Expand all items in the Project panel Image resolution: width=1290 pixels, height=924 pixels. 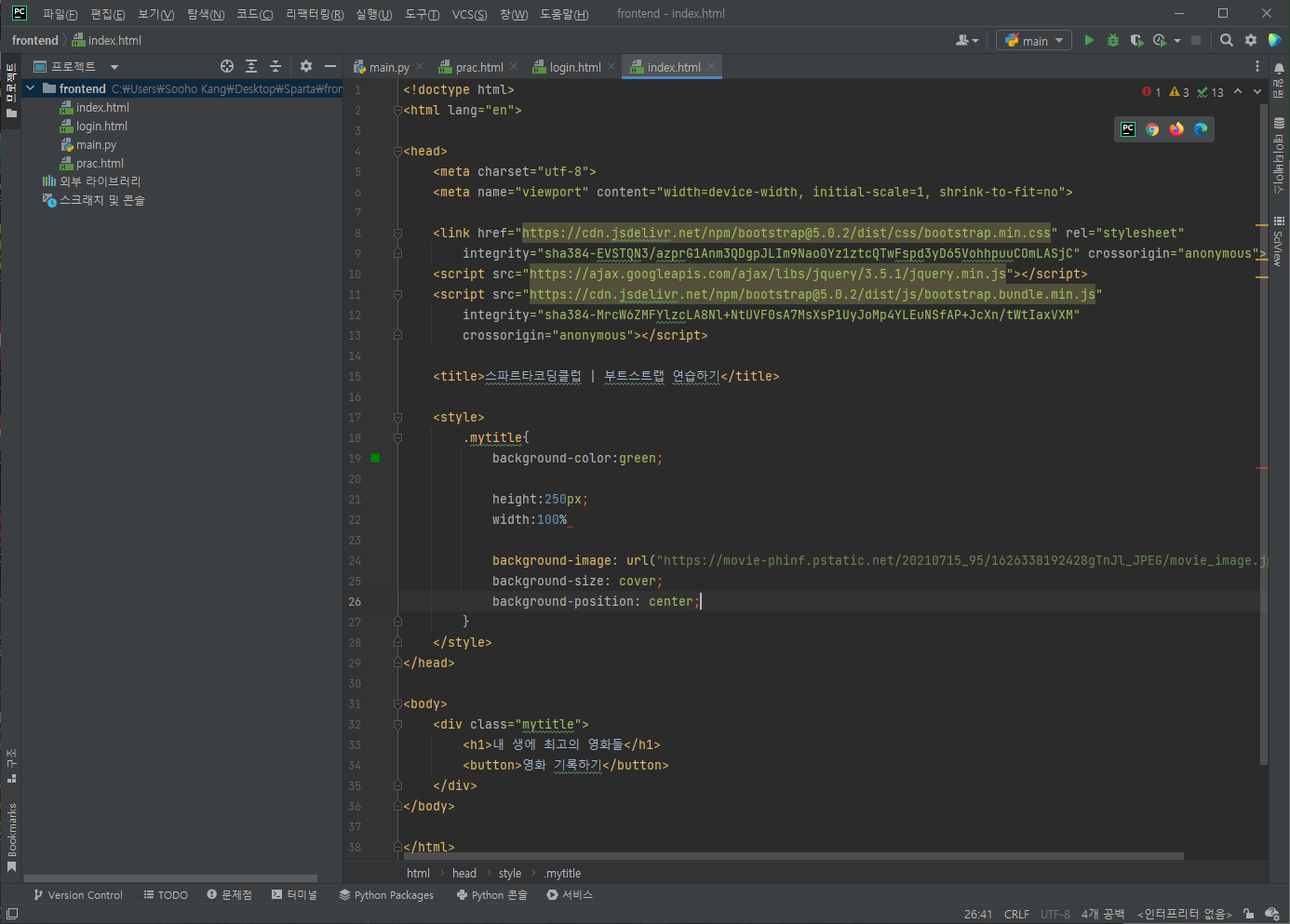[251, 66]
